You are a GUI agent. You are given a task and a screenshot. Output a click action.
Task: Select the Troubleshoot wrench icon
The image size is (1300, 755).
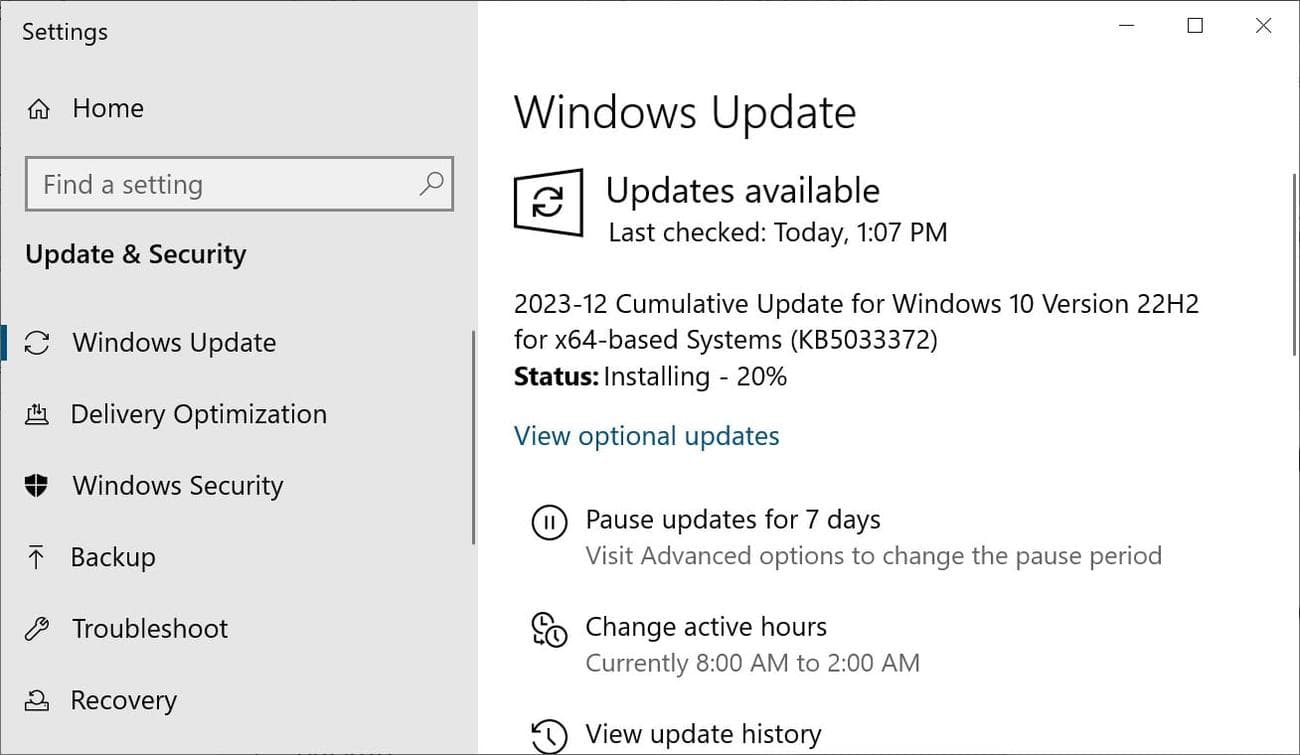point(37,628)
